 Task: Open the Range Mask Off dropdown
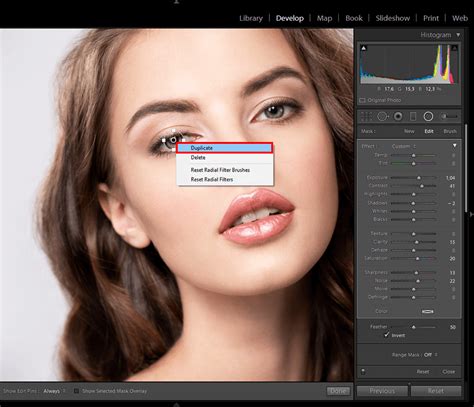pyautogui.click(x=430, y=355)
